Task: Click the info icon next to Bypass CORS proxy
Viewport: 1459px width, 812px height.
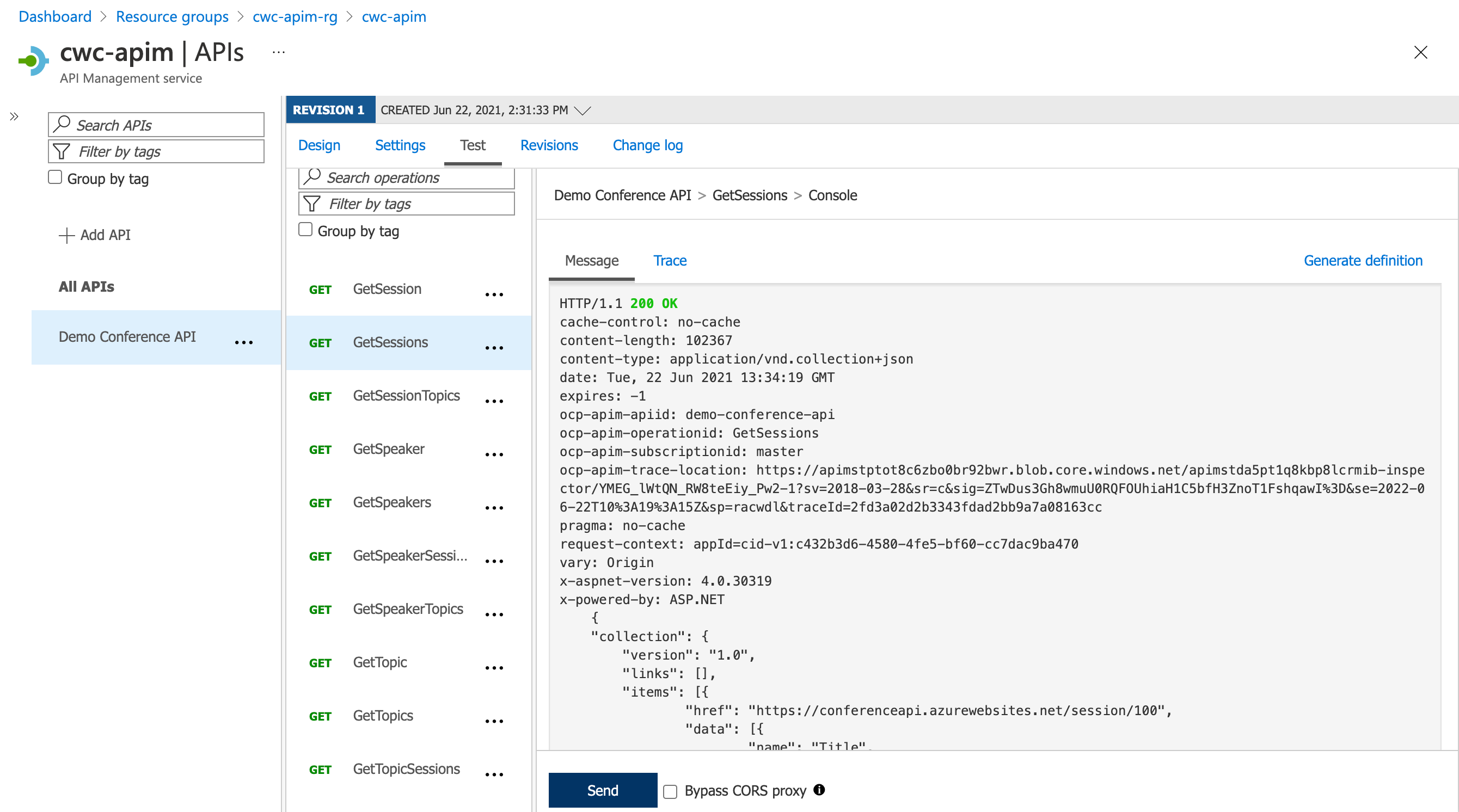Action: [x=819, y=790]
